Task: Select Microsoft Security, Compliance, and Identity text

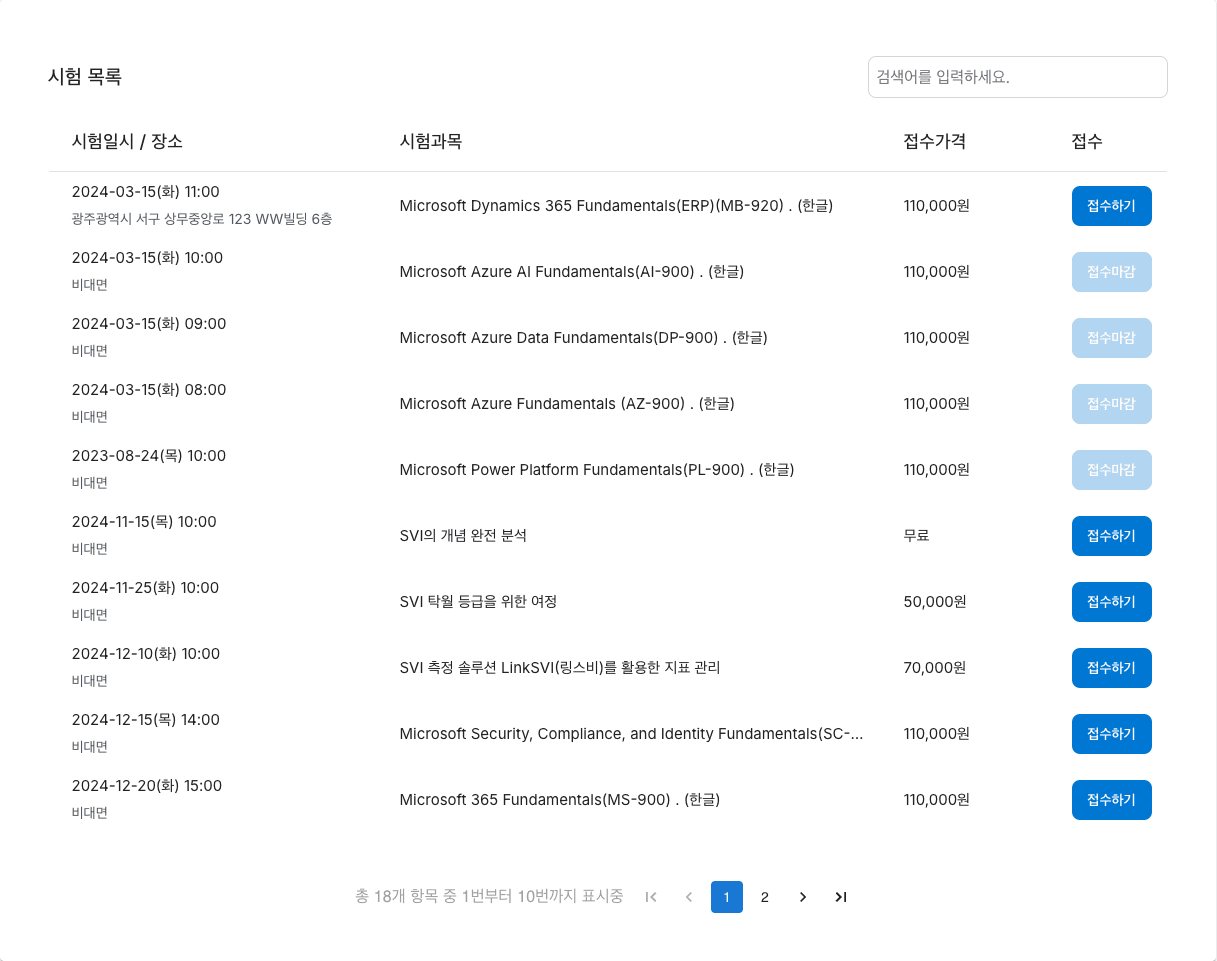Action: [631, 734]
